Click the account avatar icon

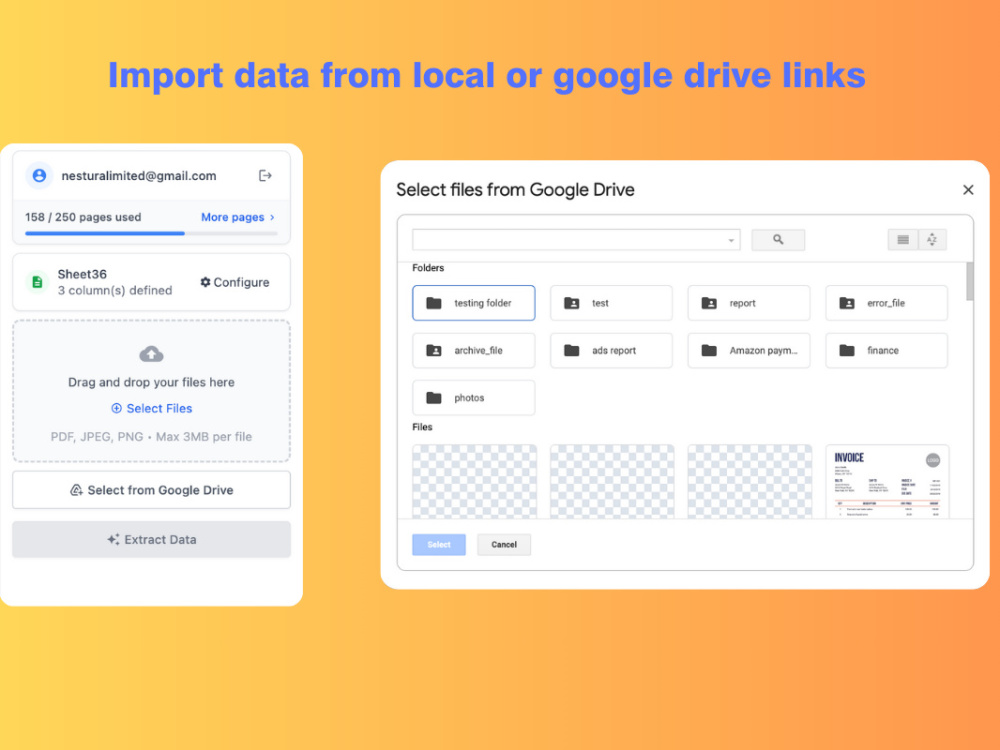coord(40,175)
